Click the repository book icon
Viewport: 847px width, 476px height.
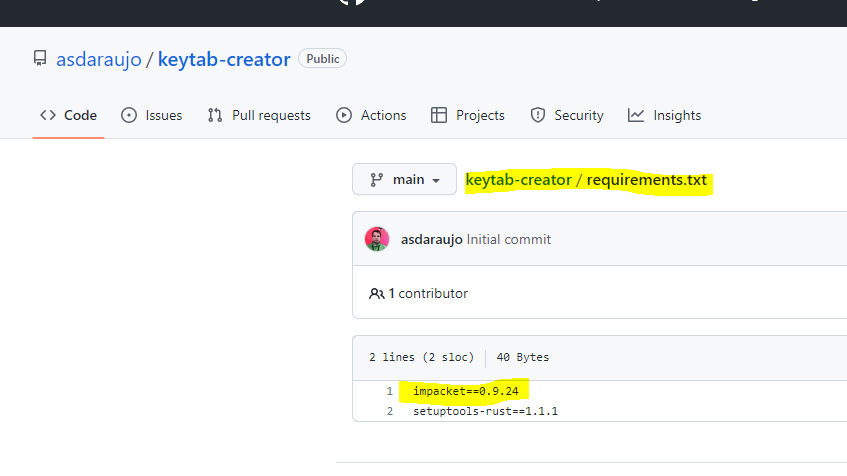(x=39, y=59)
